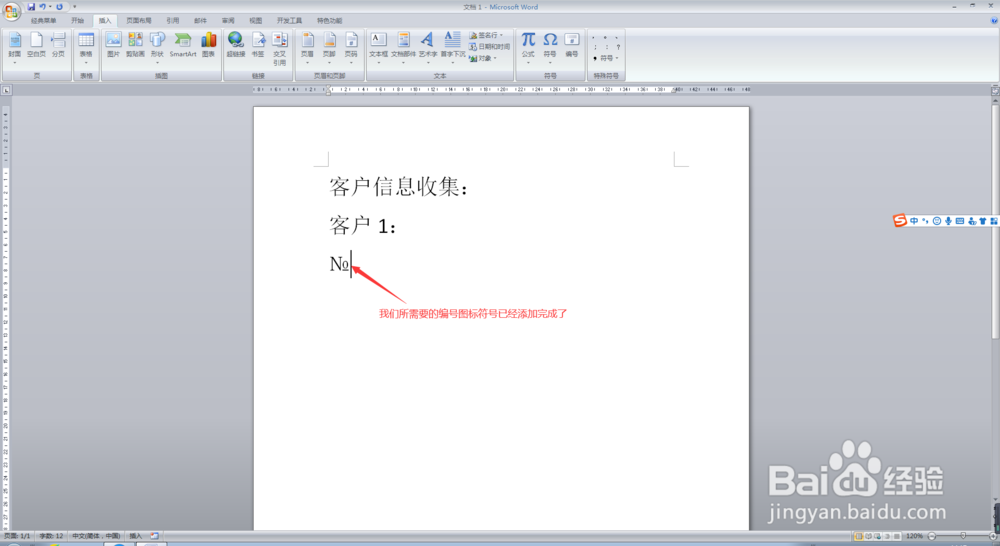1000x546 pixels.
Task: Undo last action in quick access toolbar
Action: coord(43,6)
